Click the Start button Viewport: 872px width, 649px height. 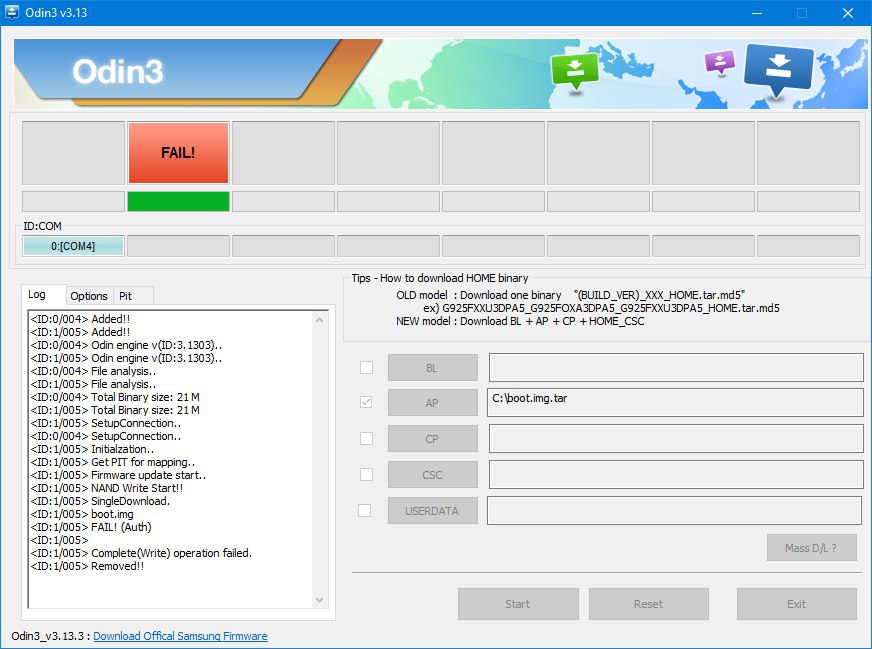[518, 604]
